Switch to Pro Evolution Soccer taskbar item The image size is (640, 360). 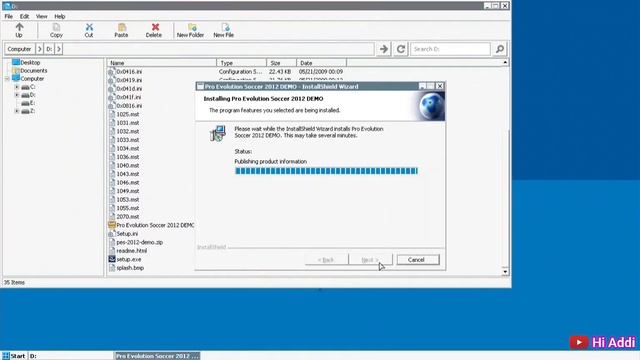point(158,356)
